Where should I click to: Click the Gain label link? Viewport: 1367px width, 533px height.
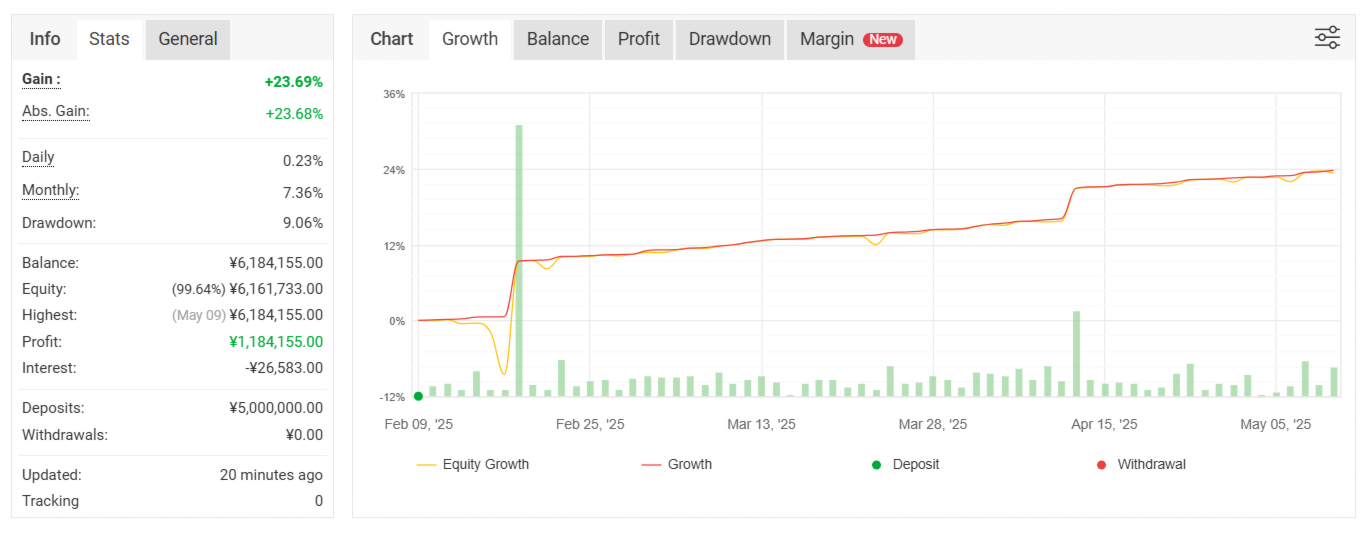click(x=41, y=80)
